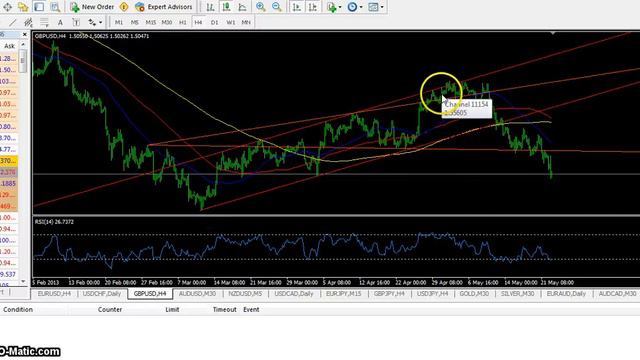Switch chart to bar chart style

210,7
